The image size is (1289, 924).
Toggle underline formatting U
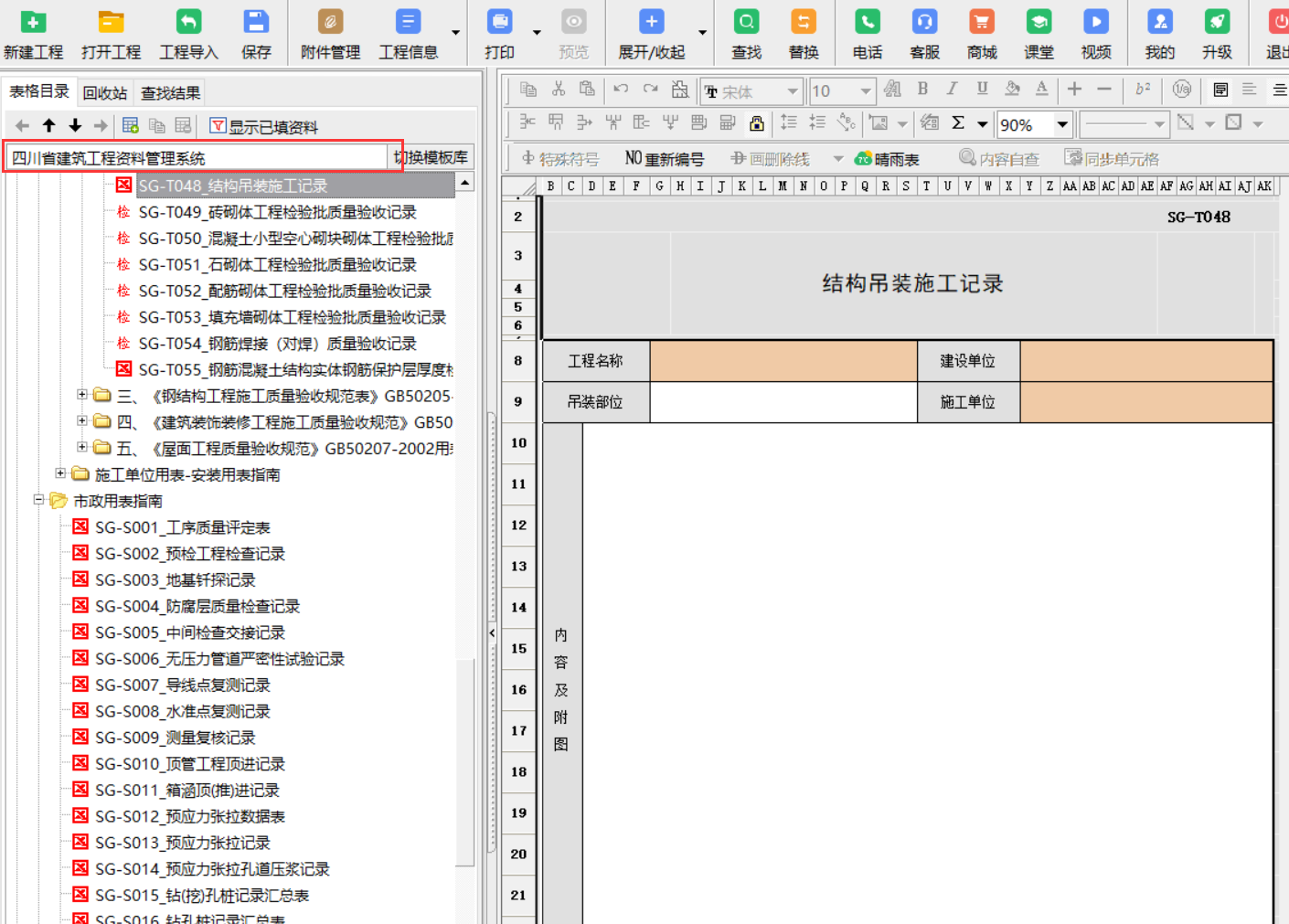pos(982,89)
